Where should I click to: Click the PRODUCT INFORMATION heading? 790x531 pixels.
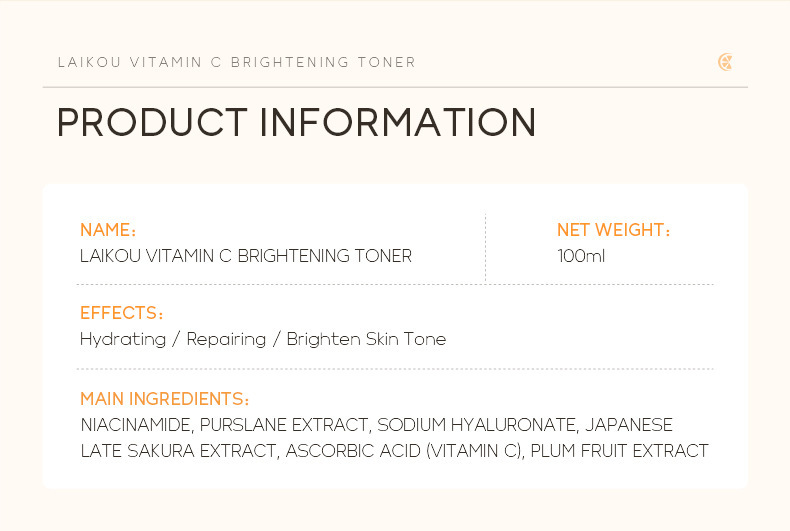(296, 123)
